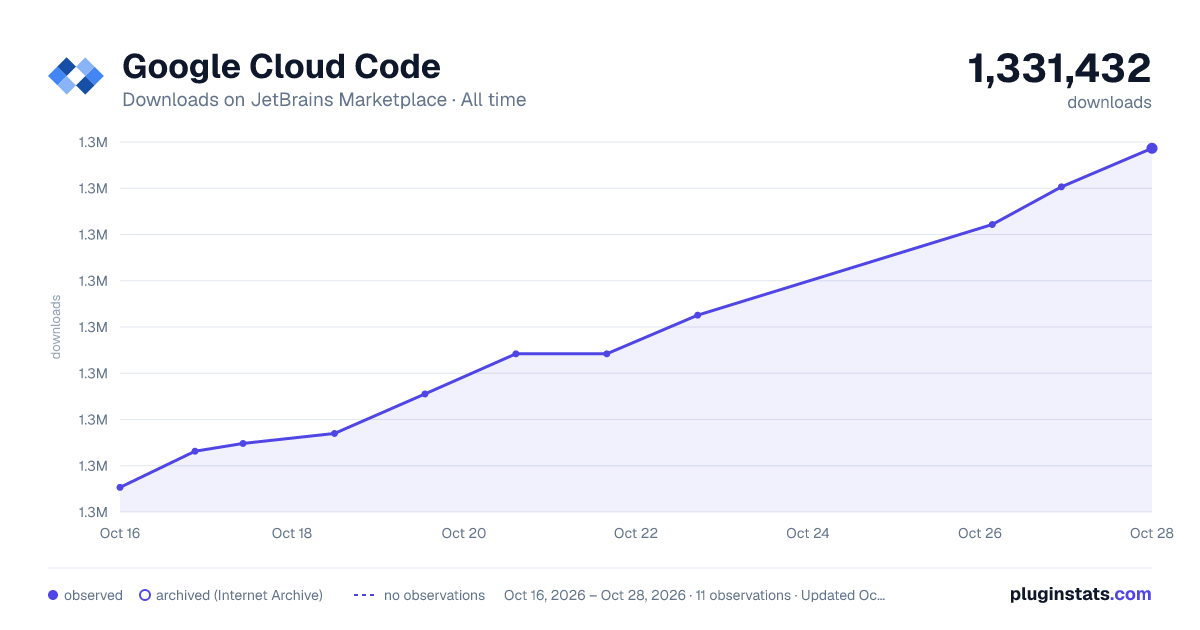Select the data point above Oct 26
Image resolution: width=1200 pixels, height=630 pixels.
pyautogui.click(x=992, y=224)
